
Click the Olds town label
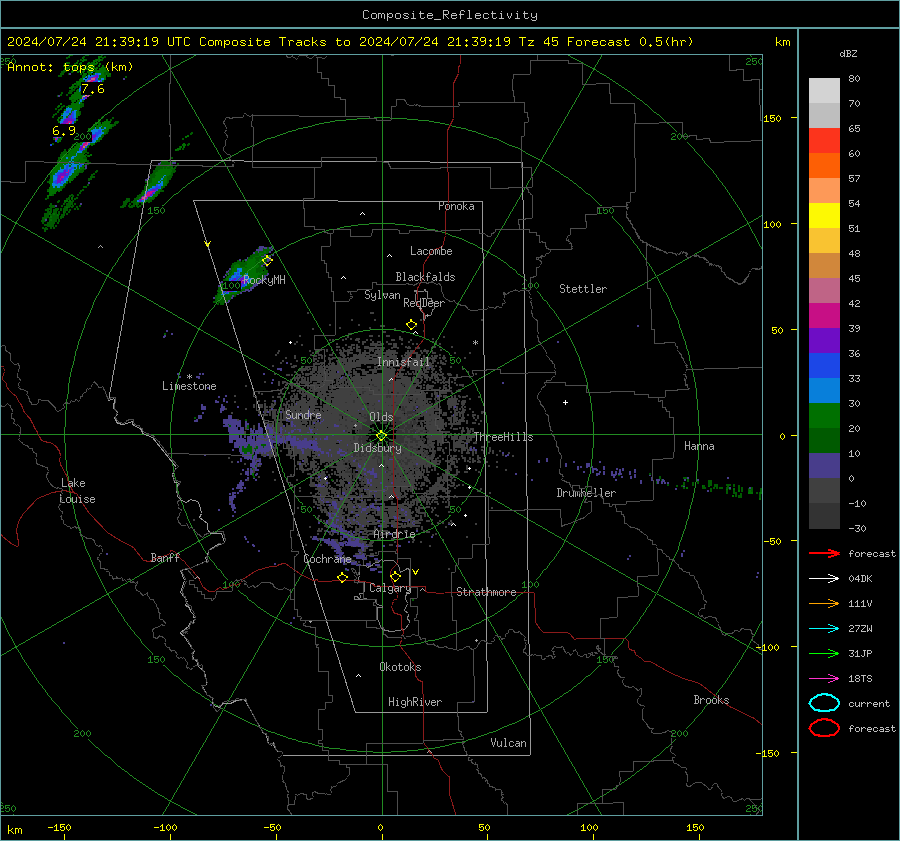(381, 417)
